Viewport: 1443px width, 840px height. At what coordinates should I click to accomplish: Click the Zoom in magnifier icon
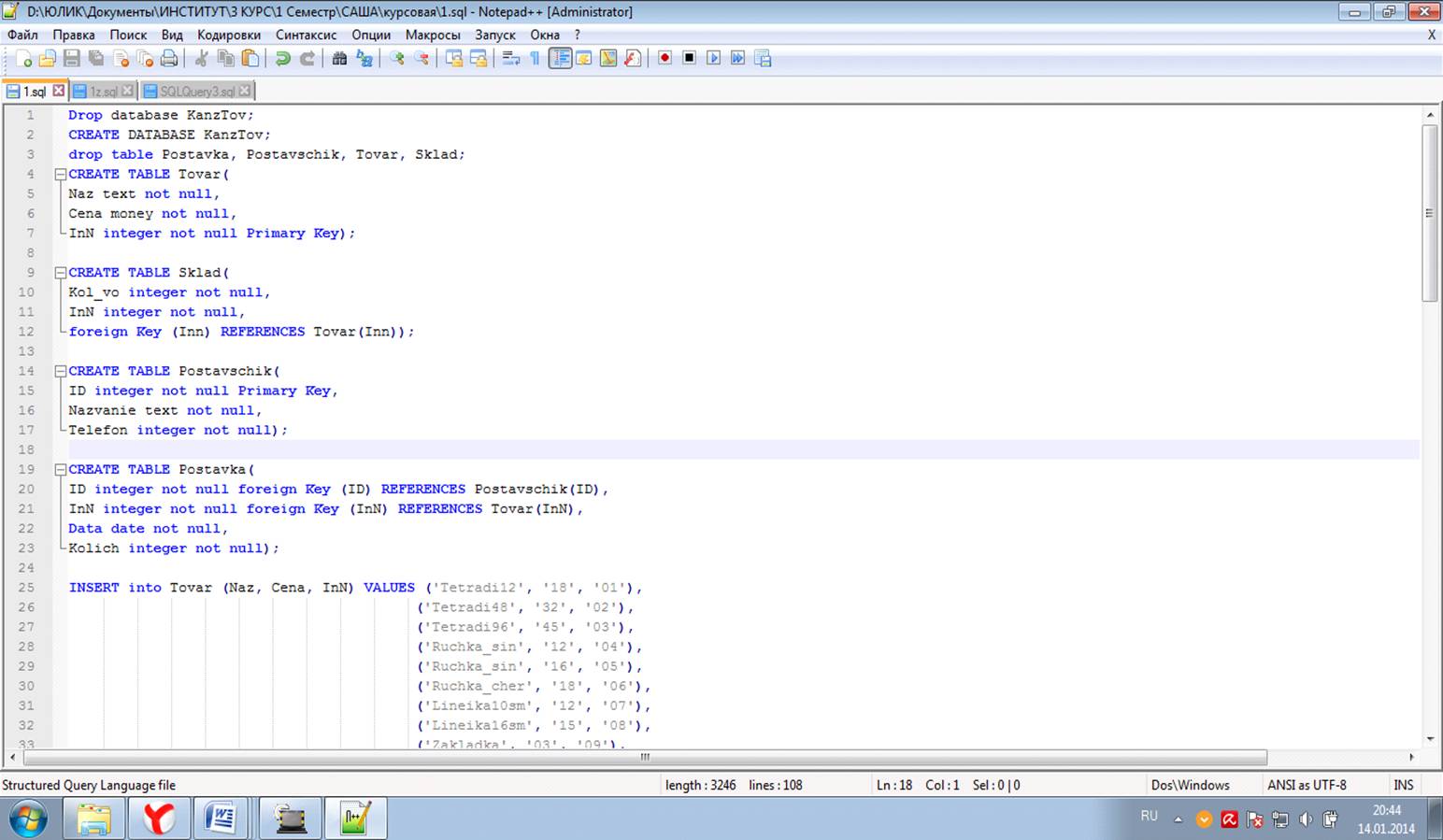[397, 59]
